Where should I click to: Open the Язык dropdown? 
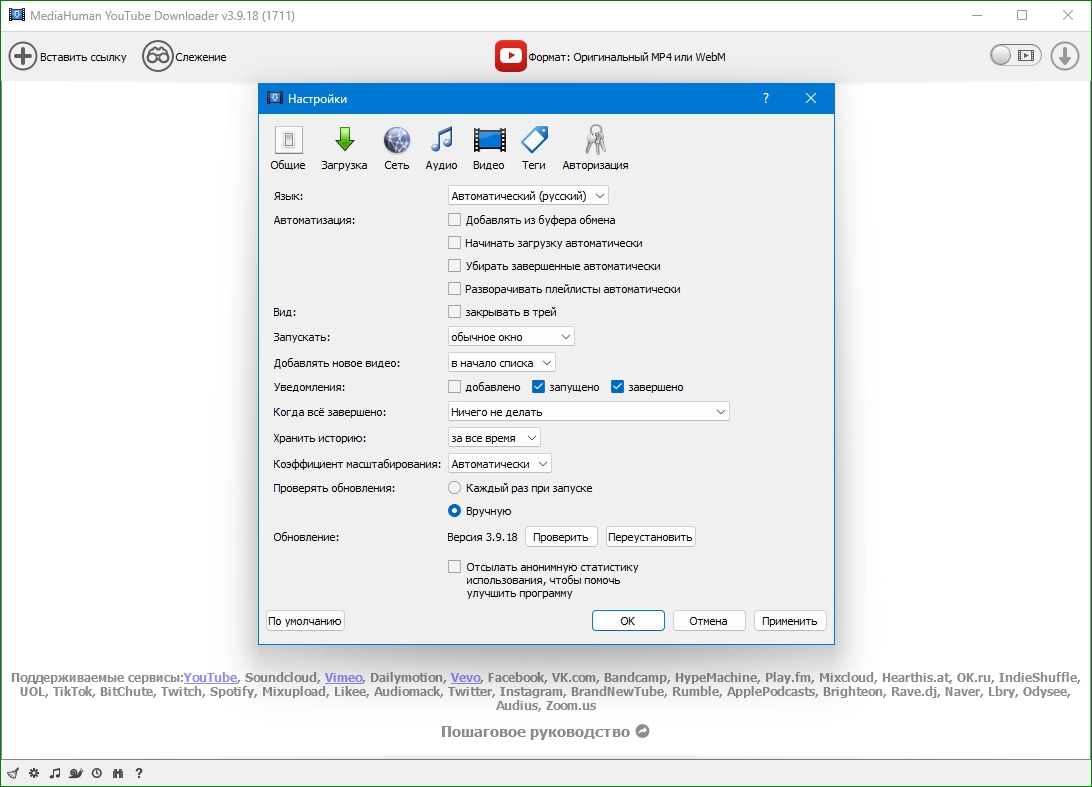pyautogui.click(x=528, y=196)
